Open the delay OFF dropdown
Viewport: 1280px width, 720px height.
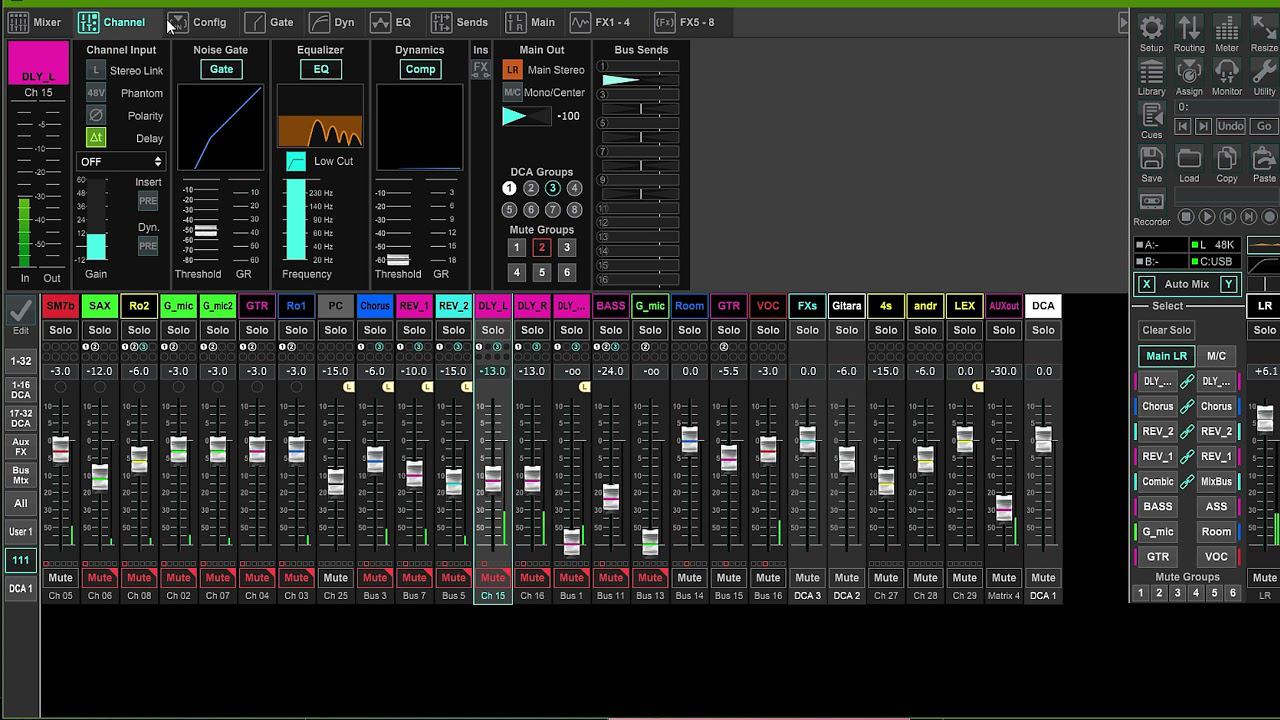[121, 161]
